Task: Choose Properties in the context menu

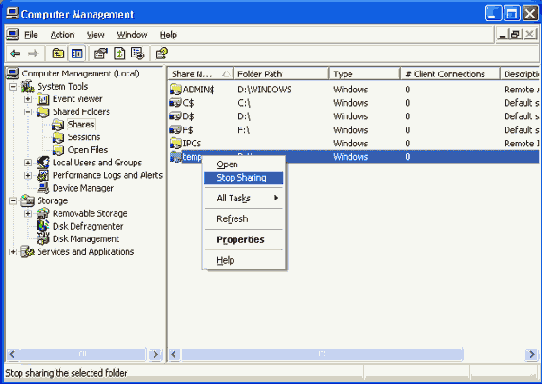Action: click(244, 240)
